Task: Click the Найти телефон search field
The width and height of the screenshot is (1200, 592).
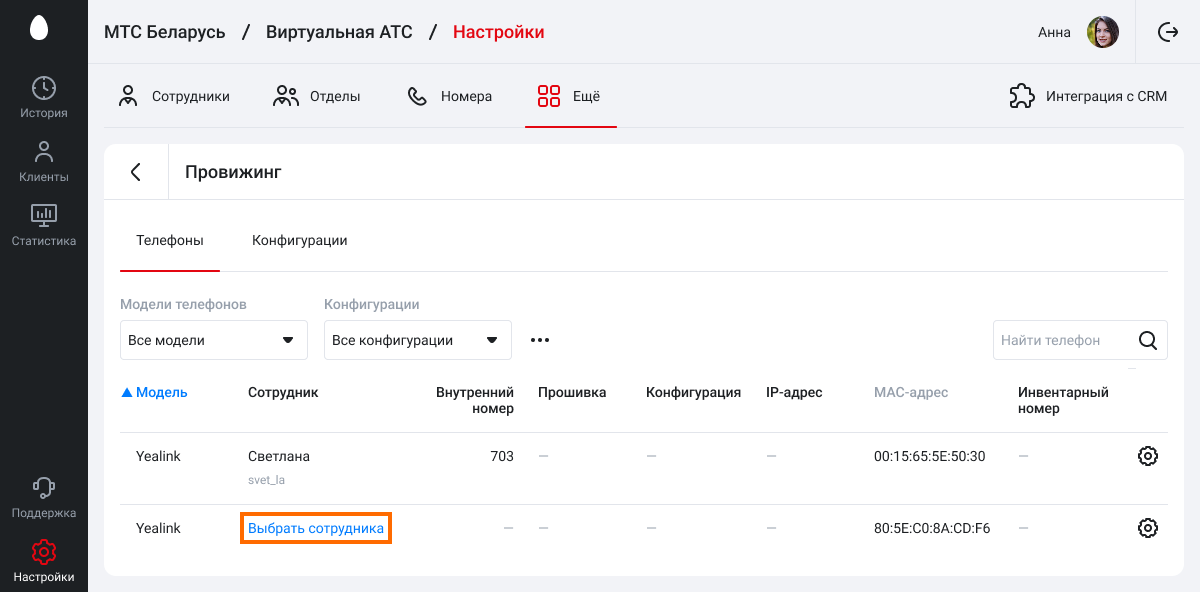Action: 1060,340
